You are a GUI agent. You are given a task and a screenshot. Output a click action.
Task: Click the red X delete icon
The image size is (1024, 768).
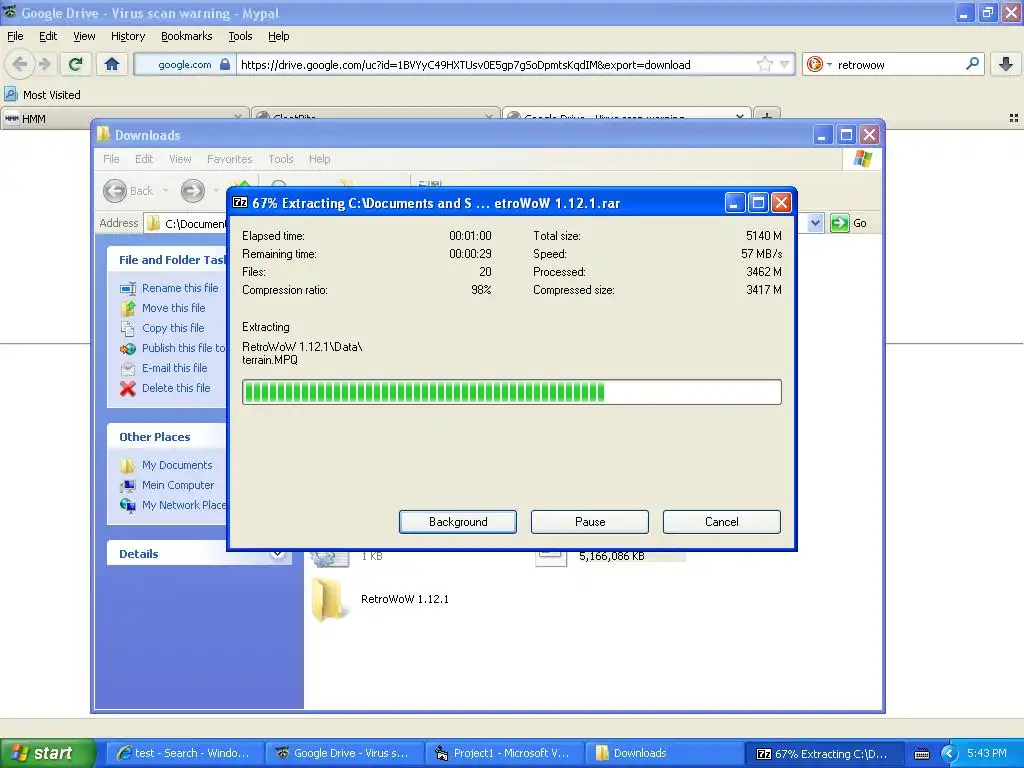127,389
